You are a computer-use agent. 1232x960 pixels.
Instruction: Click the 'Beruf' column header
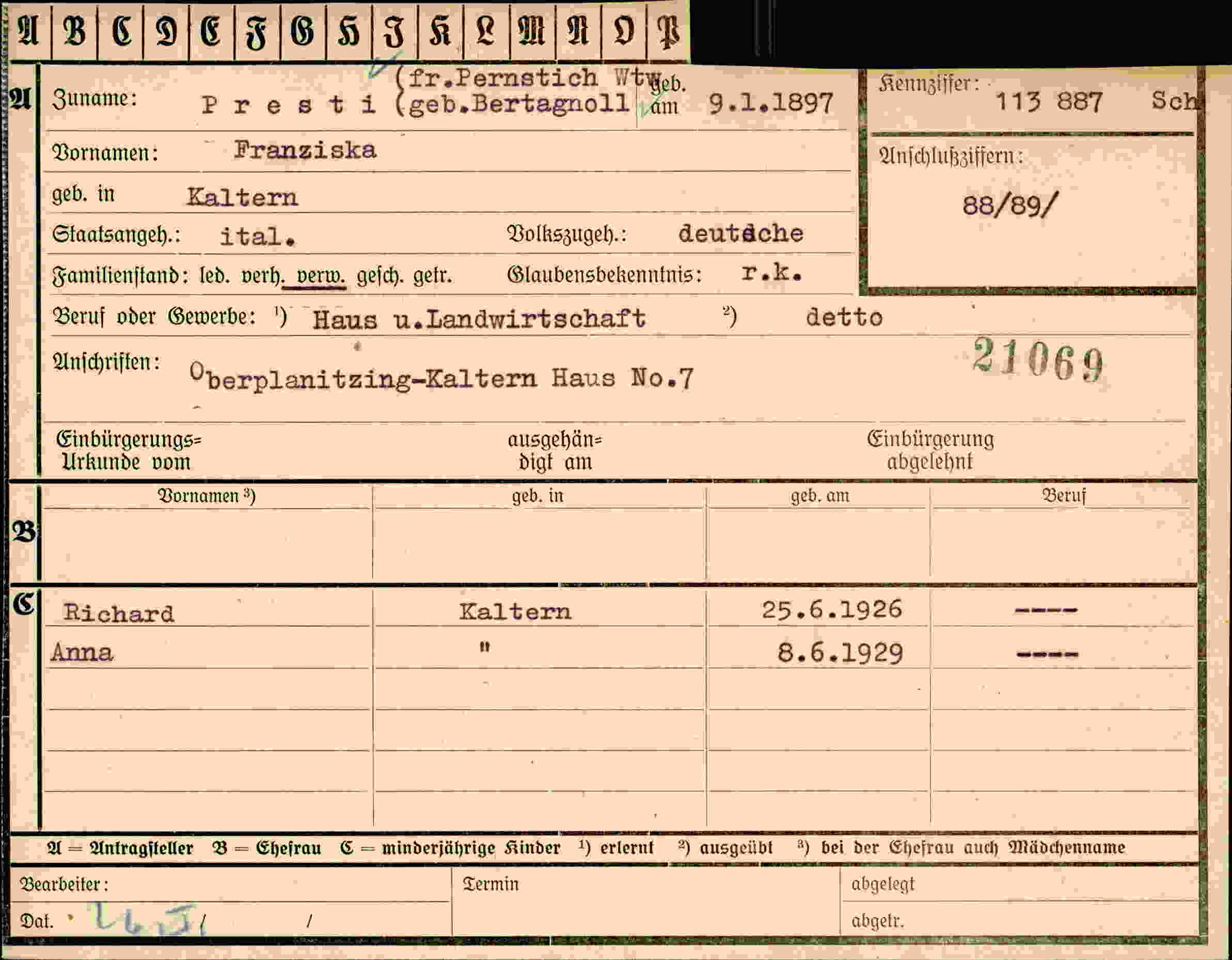point(1064,495)
